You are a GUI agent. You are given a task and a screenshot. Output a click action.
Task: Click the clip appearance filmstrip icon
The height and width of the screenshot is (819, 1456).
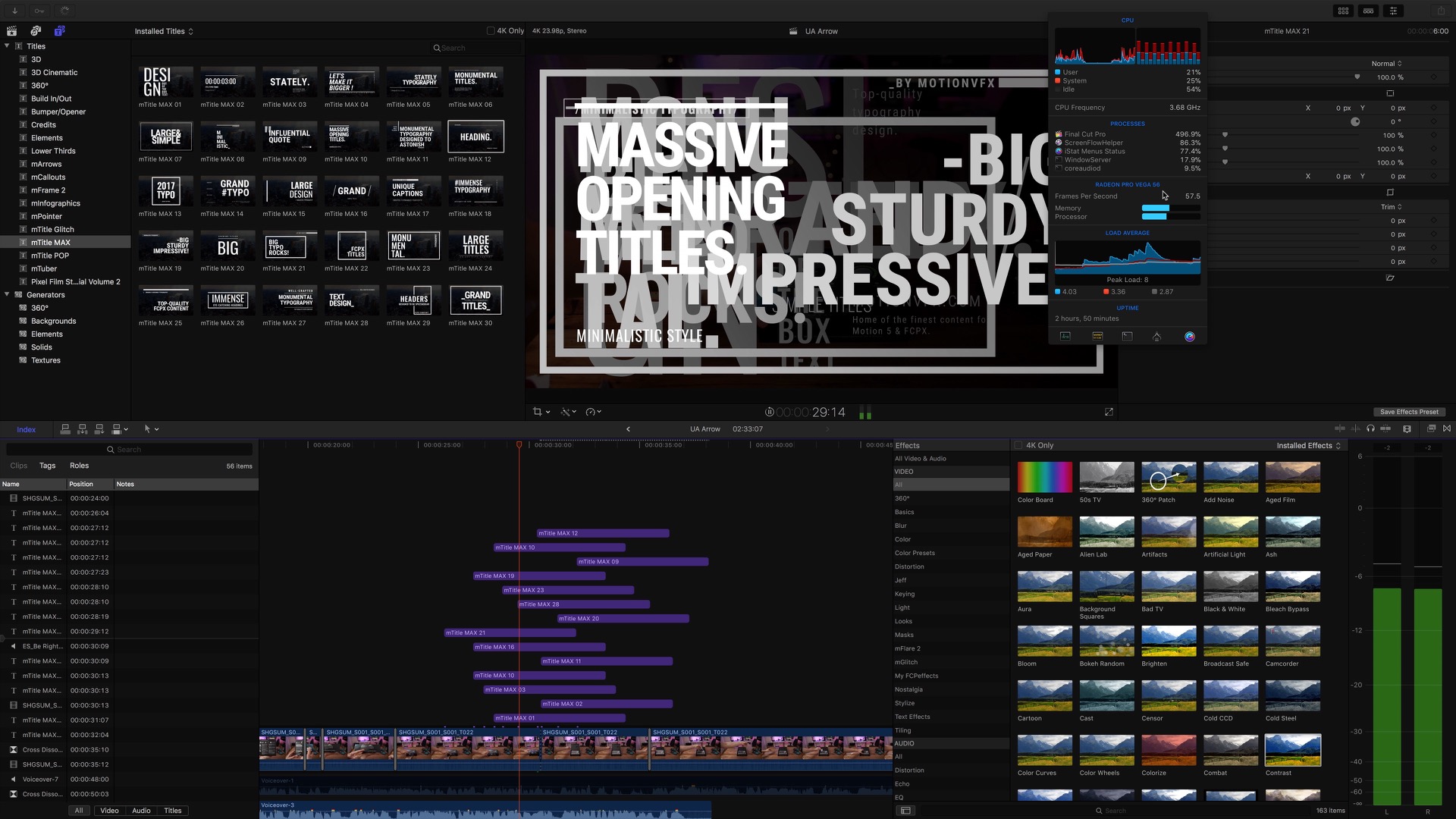click(1407, 429)
